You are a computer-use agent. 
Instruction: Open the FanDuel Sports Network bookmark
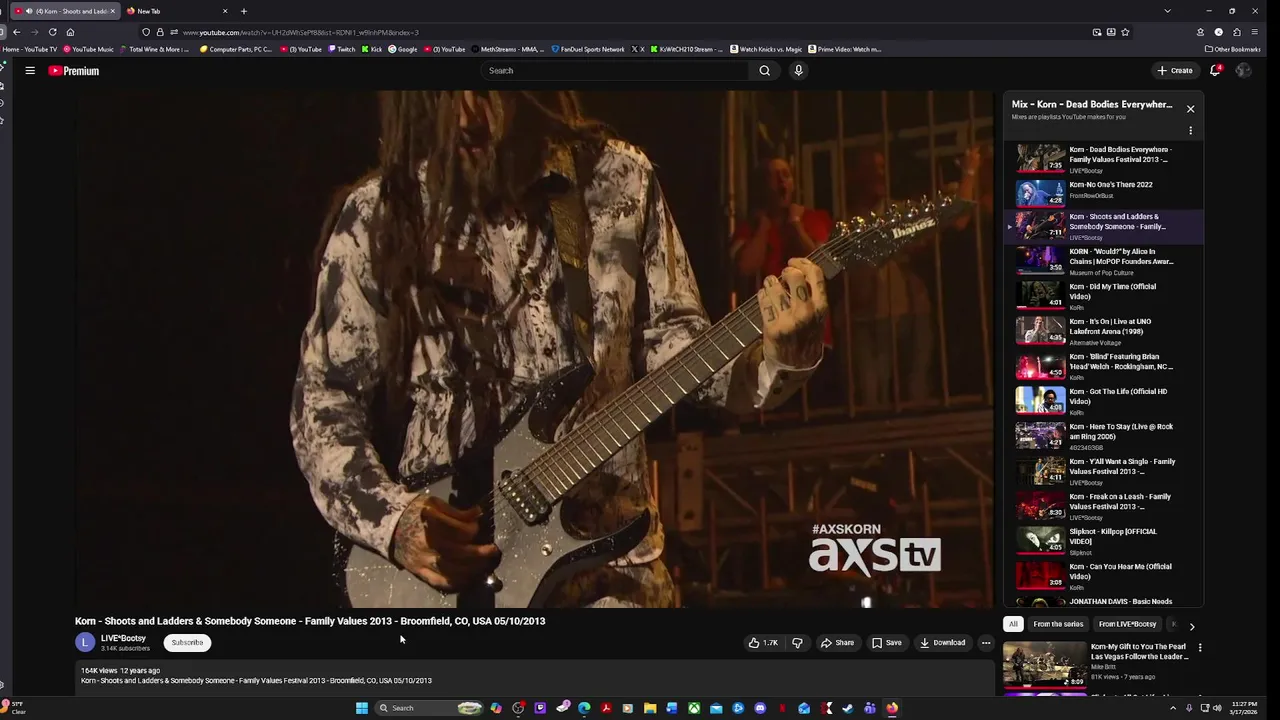[588, 49]
